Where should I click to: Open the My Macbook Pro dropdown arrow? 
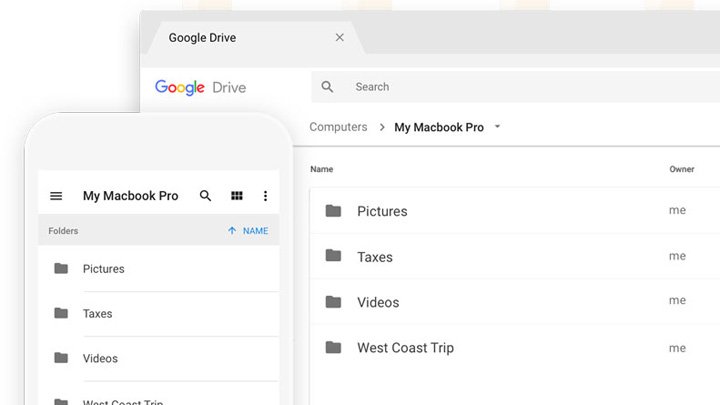(x=497, y=126)
